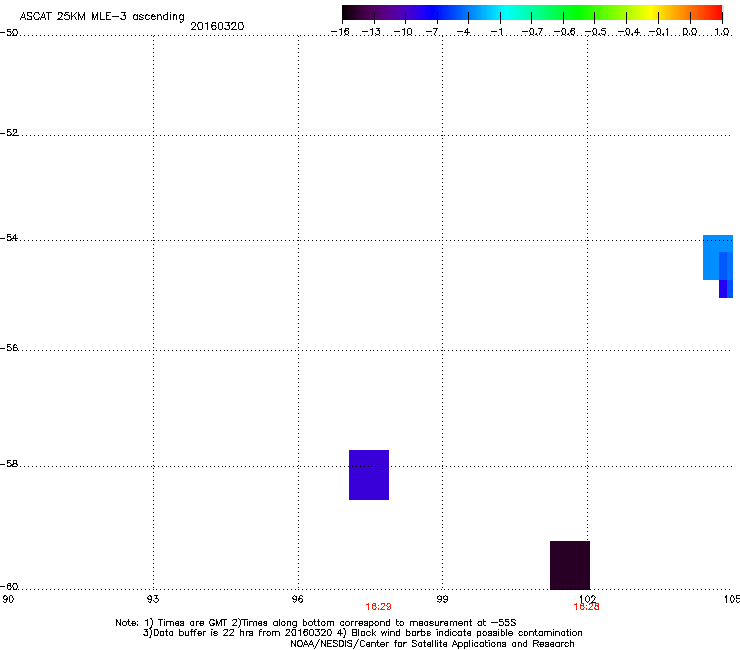
Task: Click the green section of color bar
Action: click(x=580, y=13)
